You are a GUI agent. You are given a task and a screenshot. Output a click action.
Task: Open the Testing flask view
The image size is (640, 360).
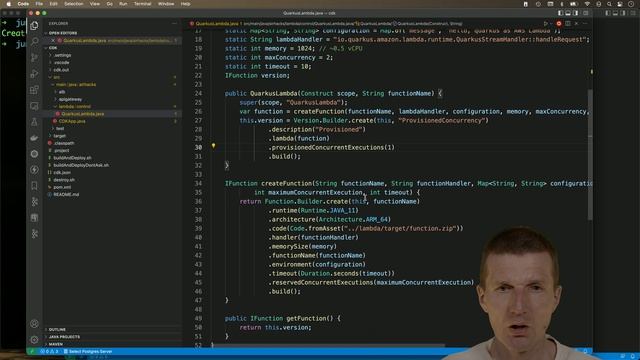point(35,122)
